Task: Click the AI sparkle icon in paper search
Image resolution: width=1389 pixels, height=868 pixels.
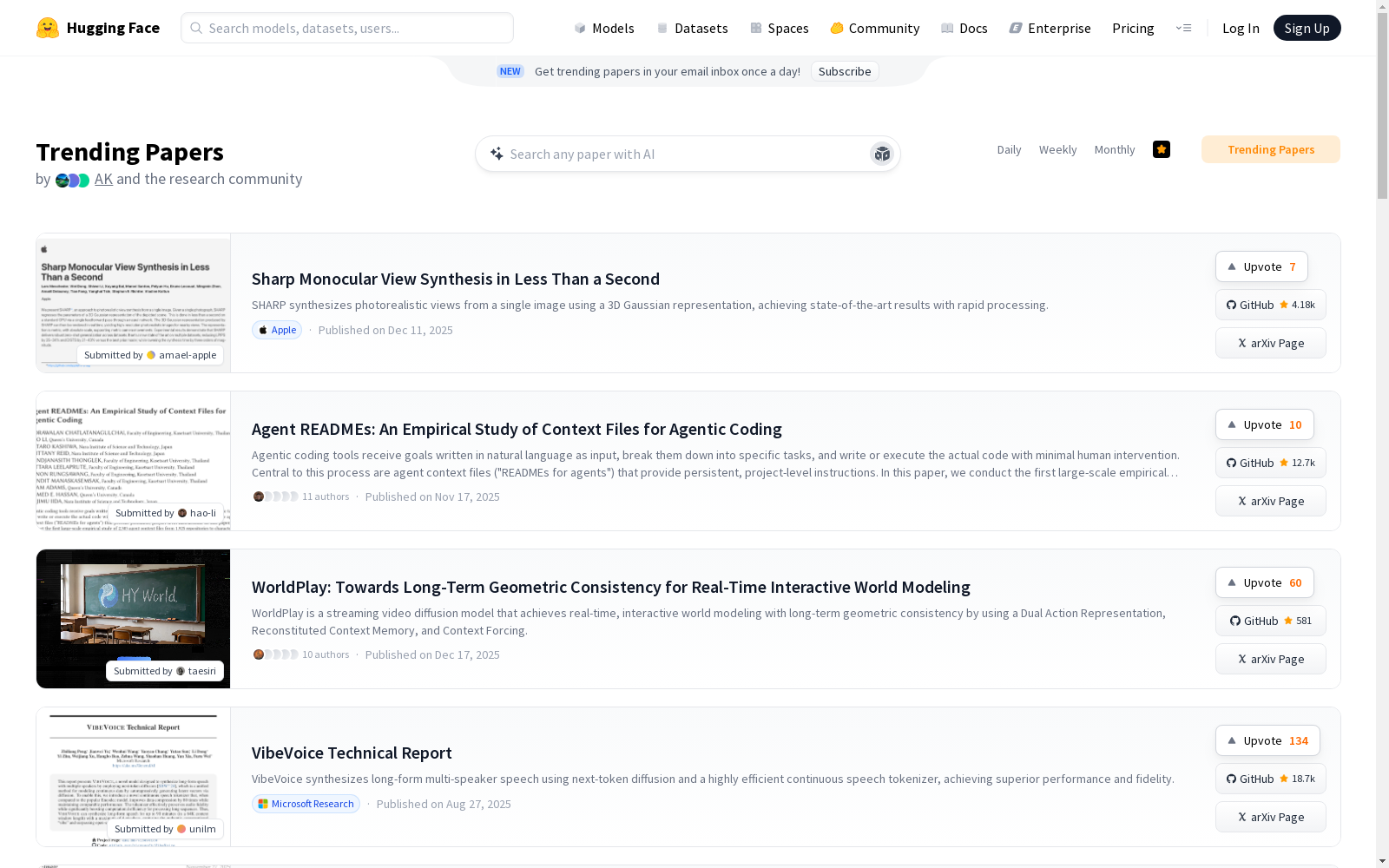Action: [x=497, y=154]
